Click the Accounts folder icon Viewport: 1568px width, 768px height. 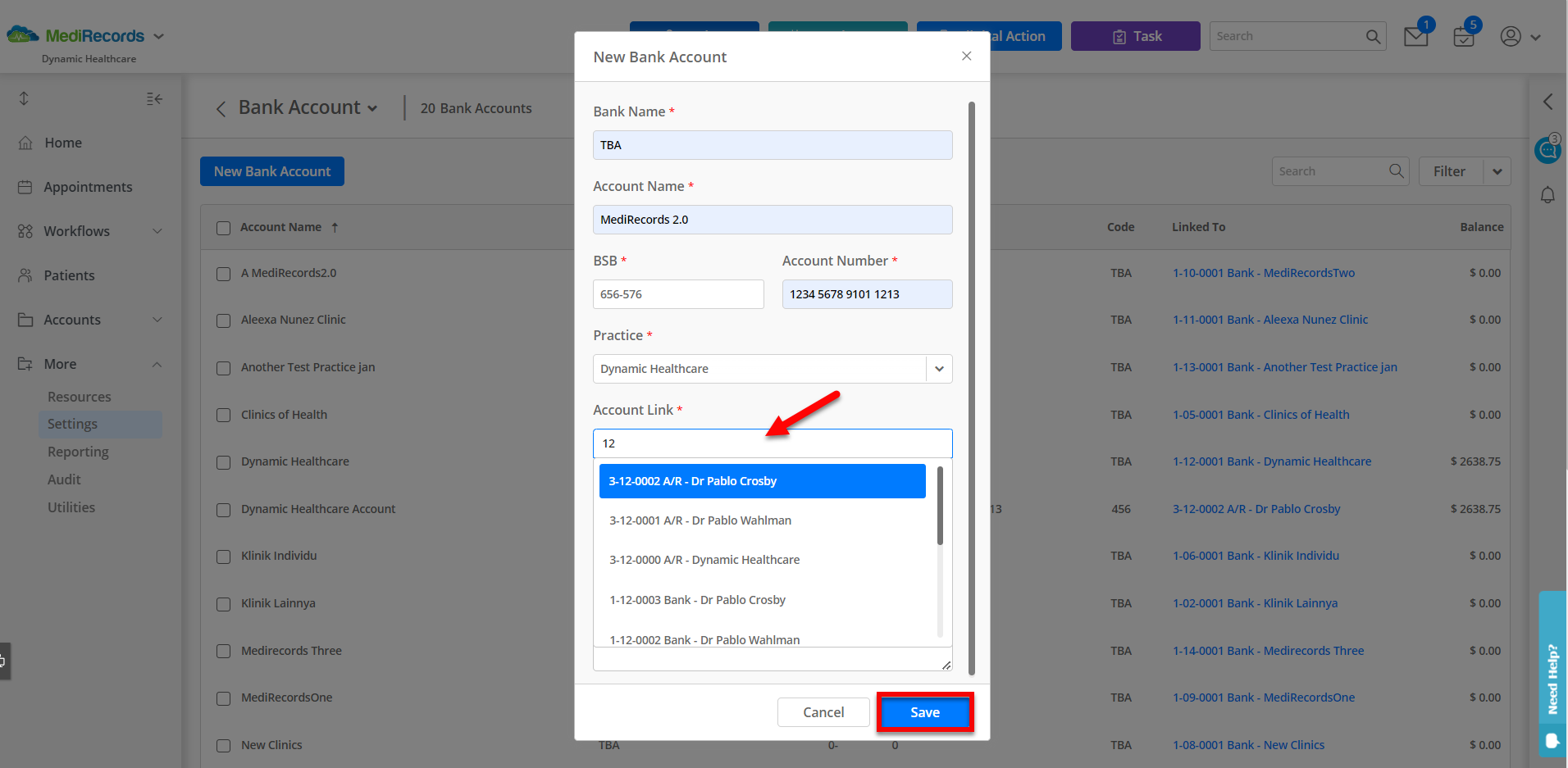(x=25, y=320)
